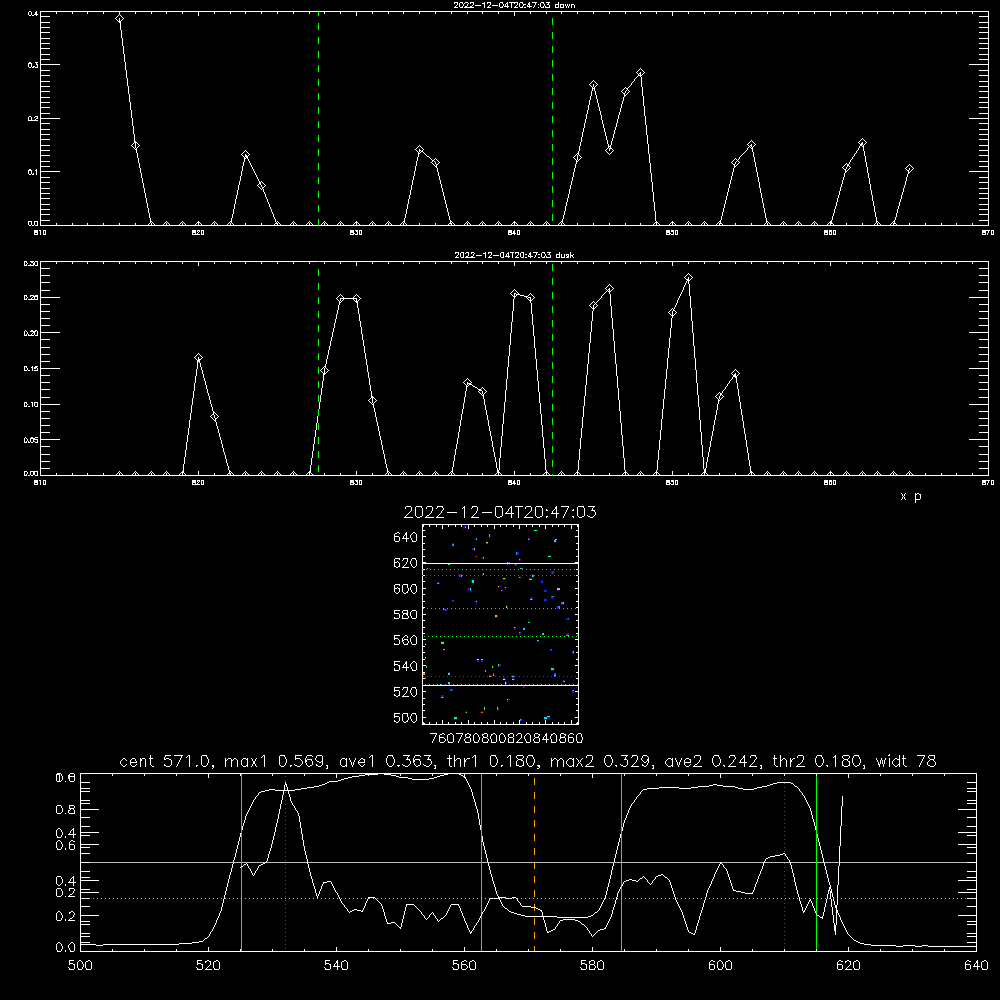Click the diamond marker at 823 peak in dawn plot
The height and width of the screenshot is (1000, 1000).
tap(246, 155)
